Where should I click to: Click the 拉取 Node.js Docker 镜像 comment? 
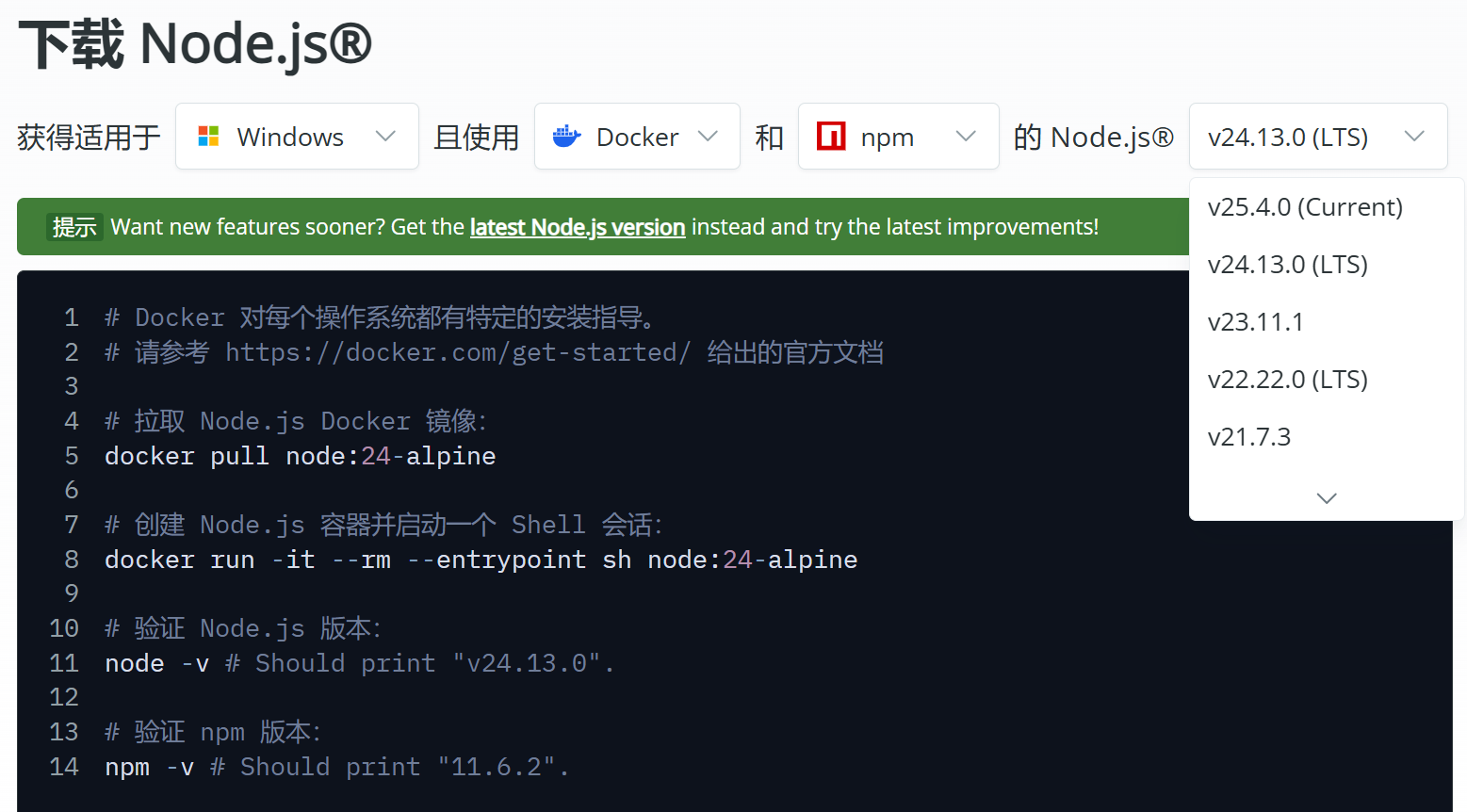[295, 421]
